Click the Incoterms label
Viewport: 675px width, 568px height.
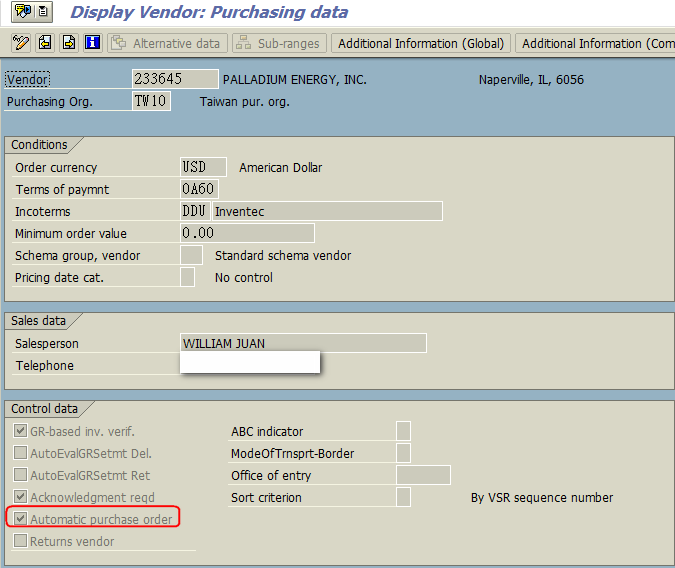(x=43, y=211)
